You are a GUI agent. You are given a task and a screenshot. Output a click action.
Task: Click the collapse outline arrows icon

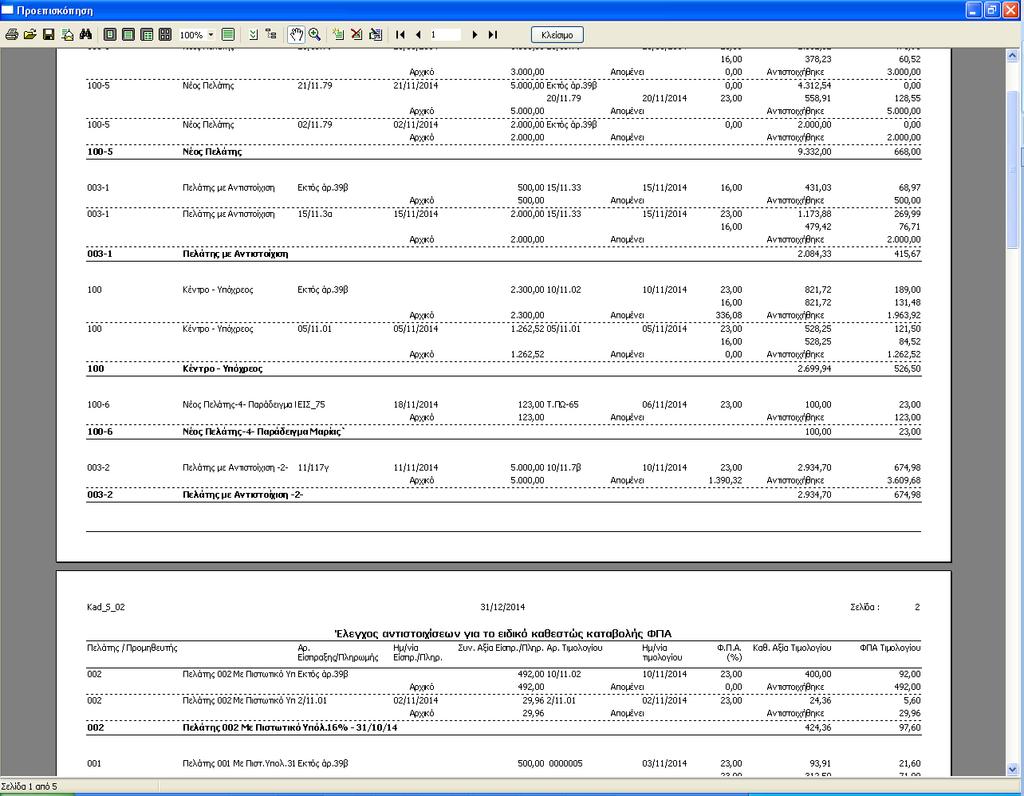[x=253, y=35]
